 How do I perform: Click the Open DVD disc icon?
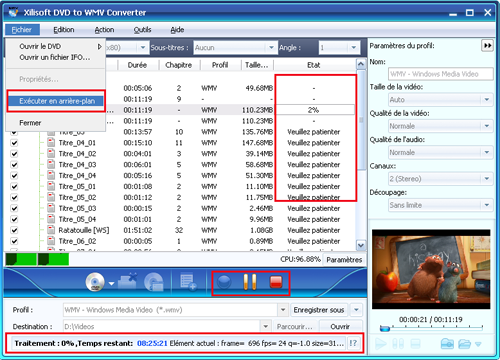95,282
